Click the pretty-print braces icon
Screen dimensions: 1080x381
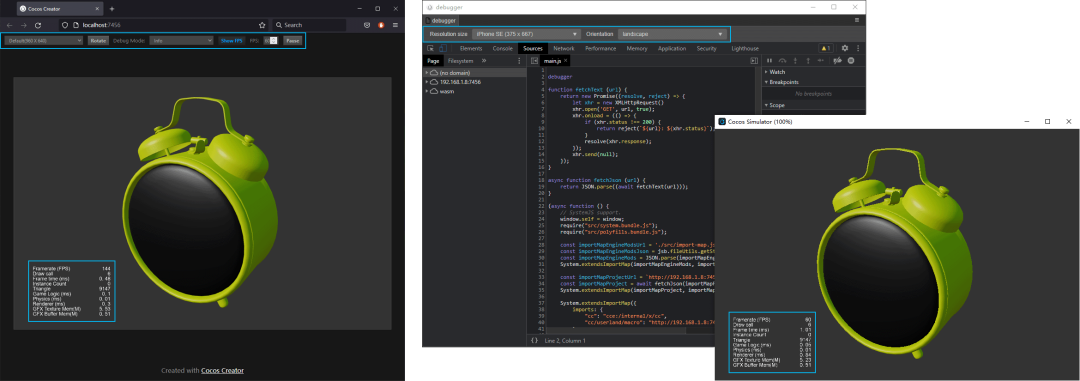coord(534,340)
